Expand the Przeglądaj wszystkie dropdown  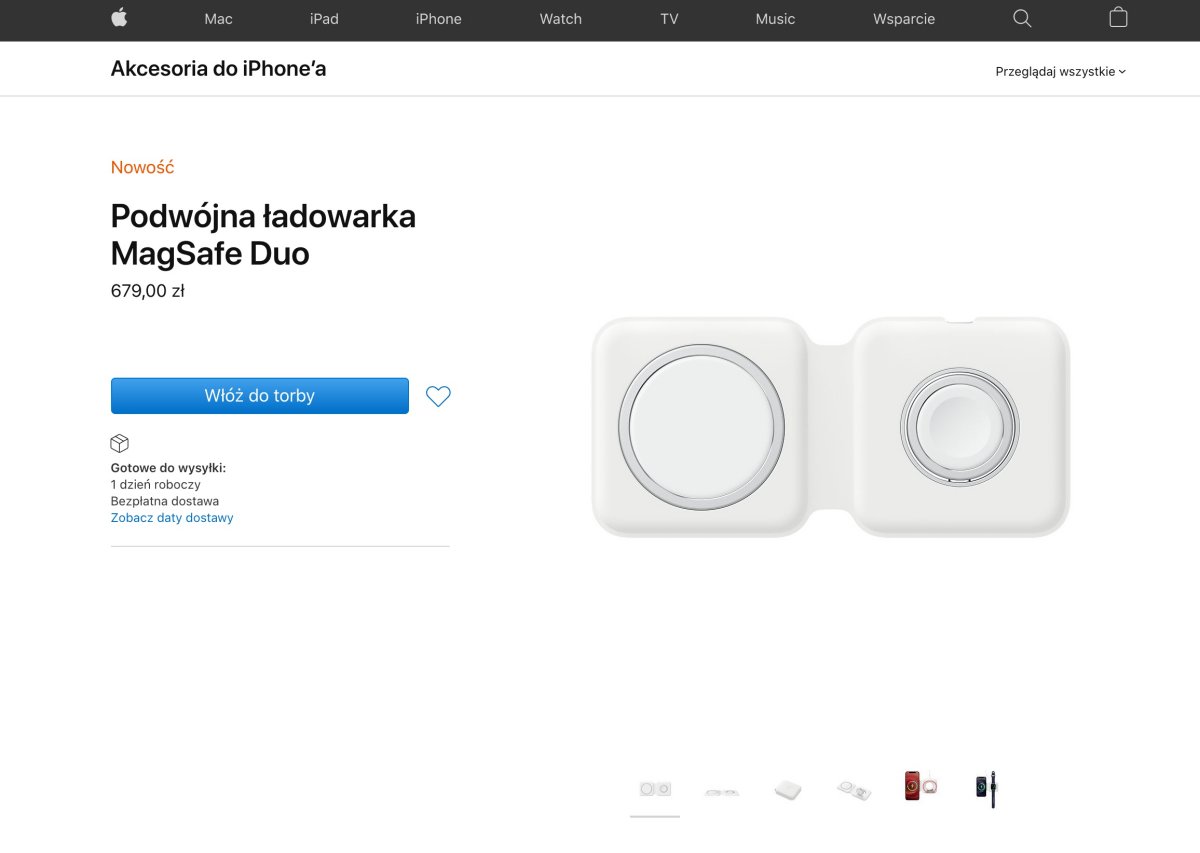pos(1060,71)
